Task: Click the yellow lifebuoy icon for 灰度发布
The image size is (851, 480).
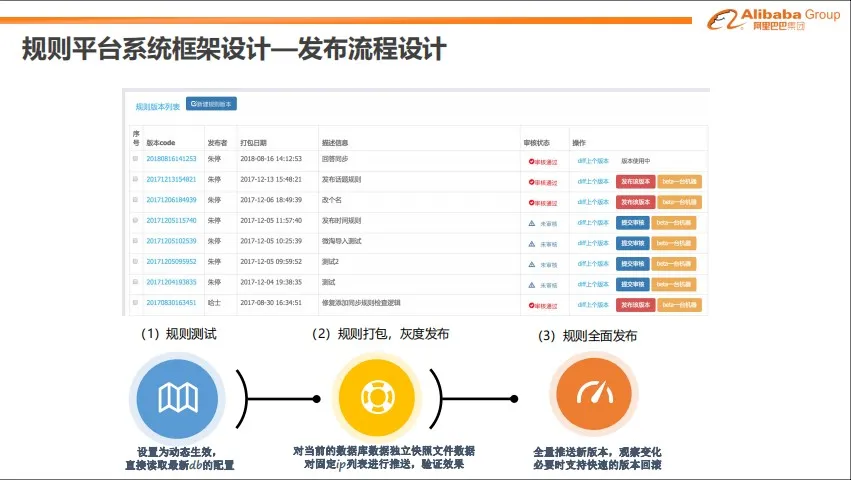Action: pyautogui.click(x=372, y=397)
